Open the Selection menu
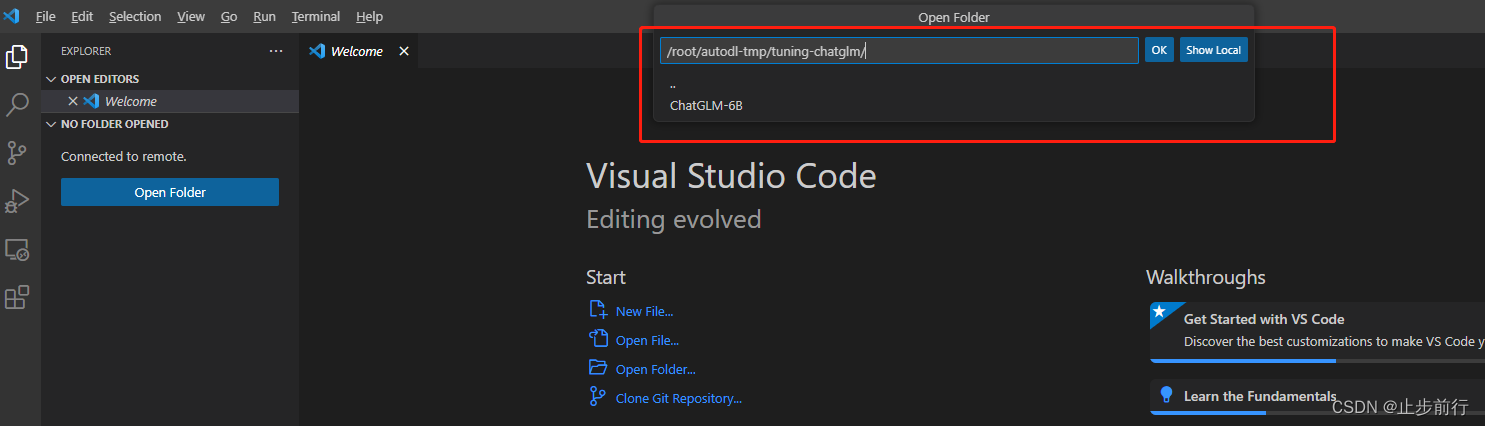 (135, 16)
